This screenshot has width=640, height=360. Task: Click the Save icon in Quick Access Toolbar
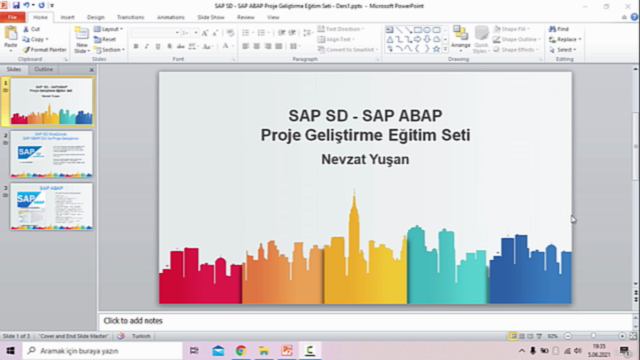(16, 5)
